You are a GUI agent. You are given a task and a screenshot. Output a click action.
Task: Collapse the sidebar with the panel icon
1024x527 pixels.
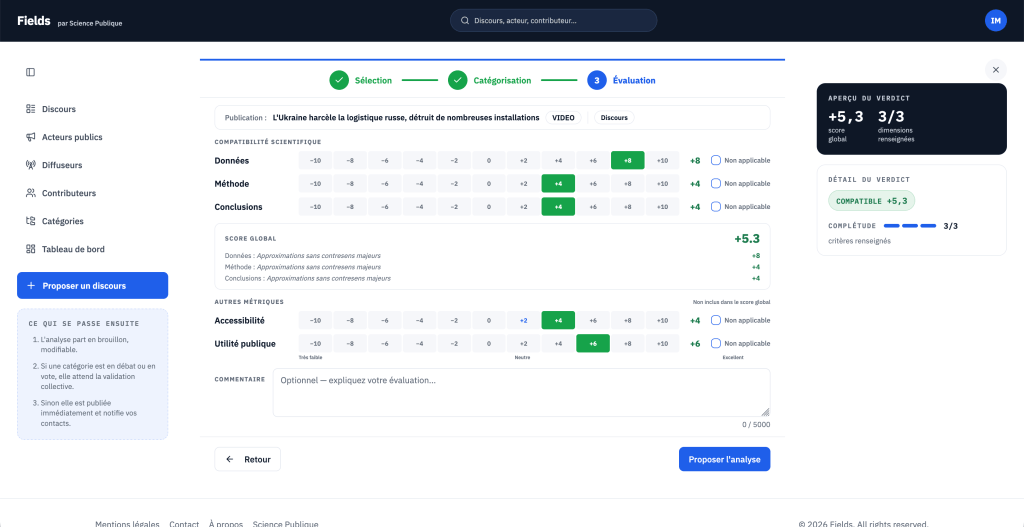coord(30,72)
